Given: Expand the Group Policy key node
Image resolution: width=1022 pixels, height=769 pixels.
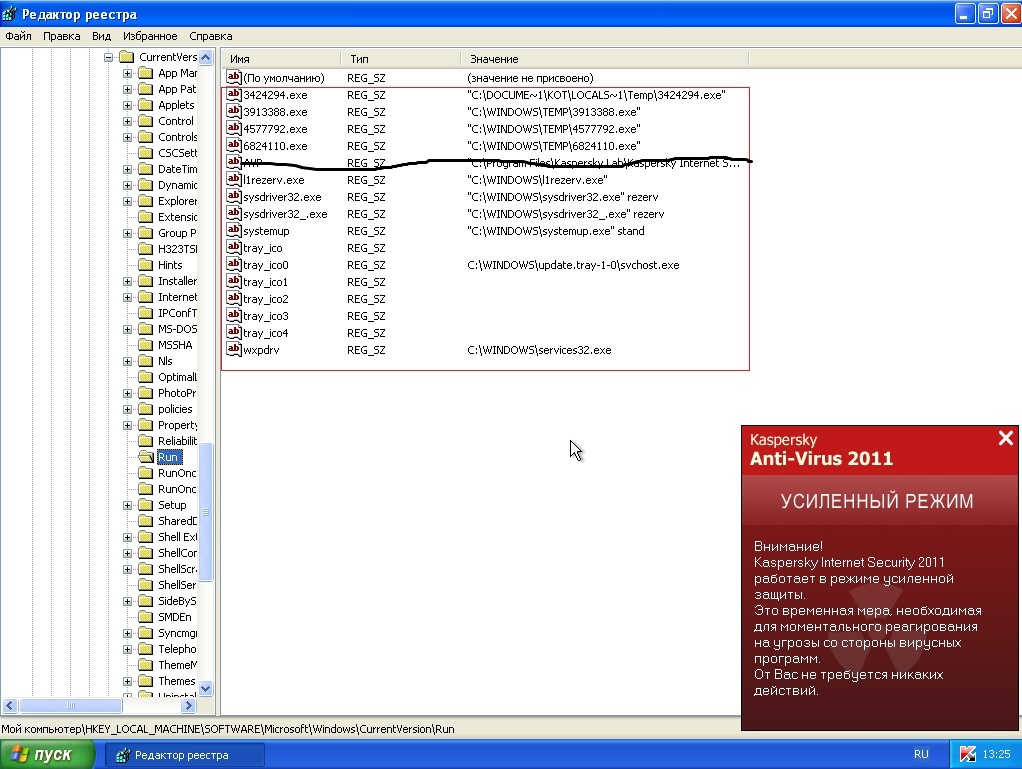Looking at the screenshot, I should [127, 233].
